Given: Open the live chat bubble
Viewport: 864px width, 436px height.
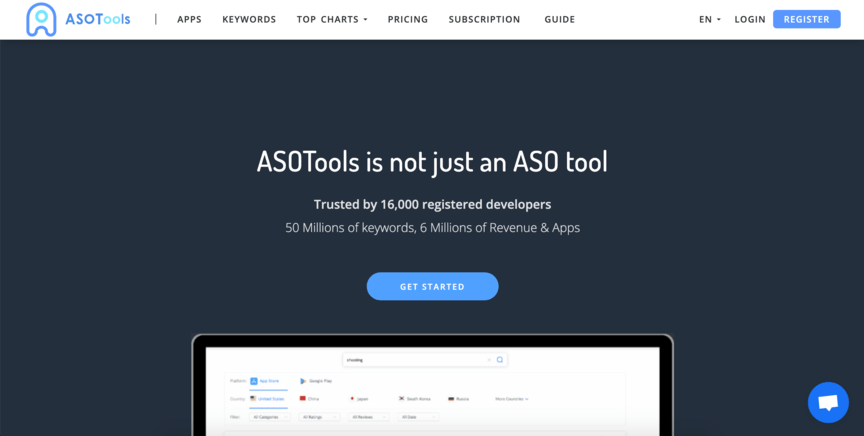Looking at the screenshot, I should pyautogui.click(x=828, y=402).
